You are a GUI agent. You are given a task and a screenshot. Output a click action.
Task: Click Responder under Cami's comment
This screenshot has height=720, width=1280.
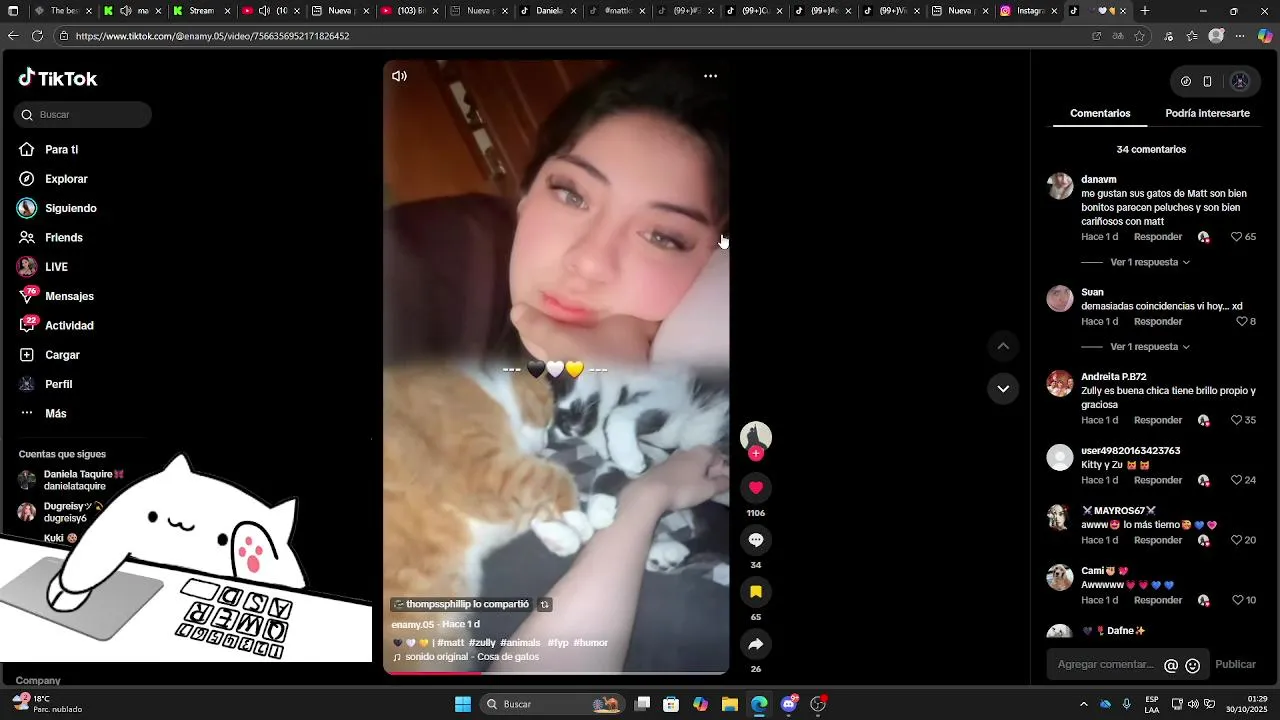pyautogui.click(x=1158, y=601)
